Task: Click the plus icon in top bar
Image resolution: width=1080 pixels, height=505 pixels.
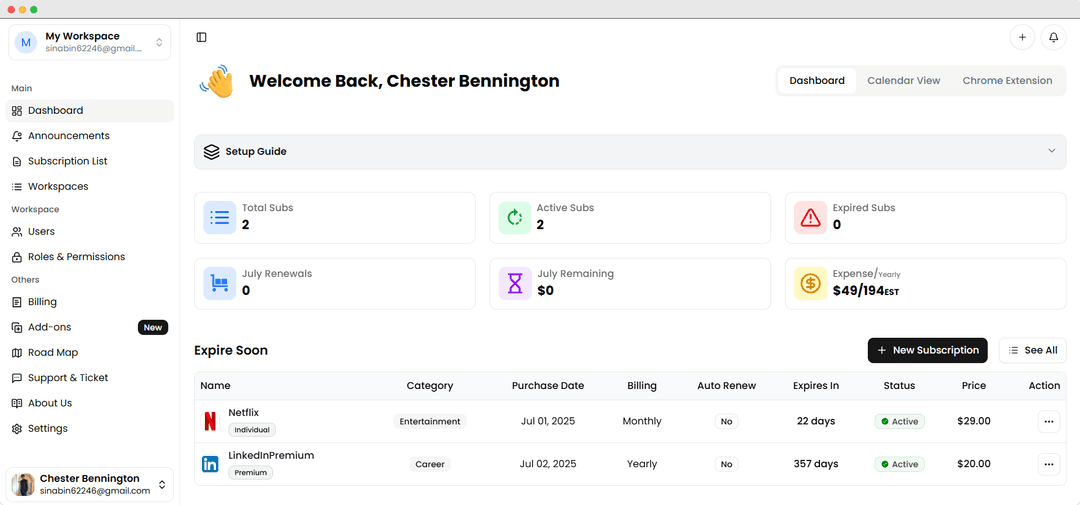Action: pos(1022,38)
